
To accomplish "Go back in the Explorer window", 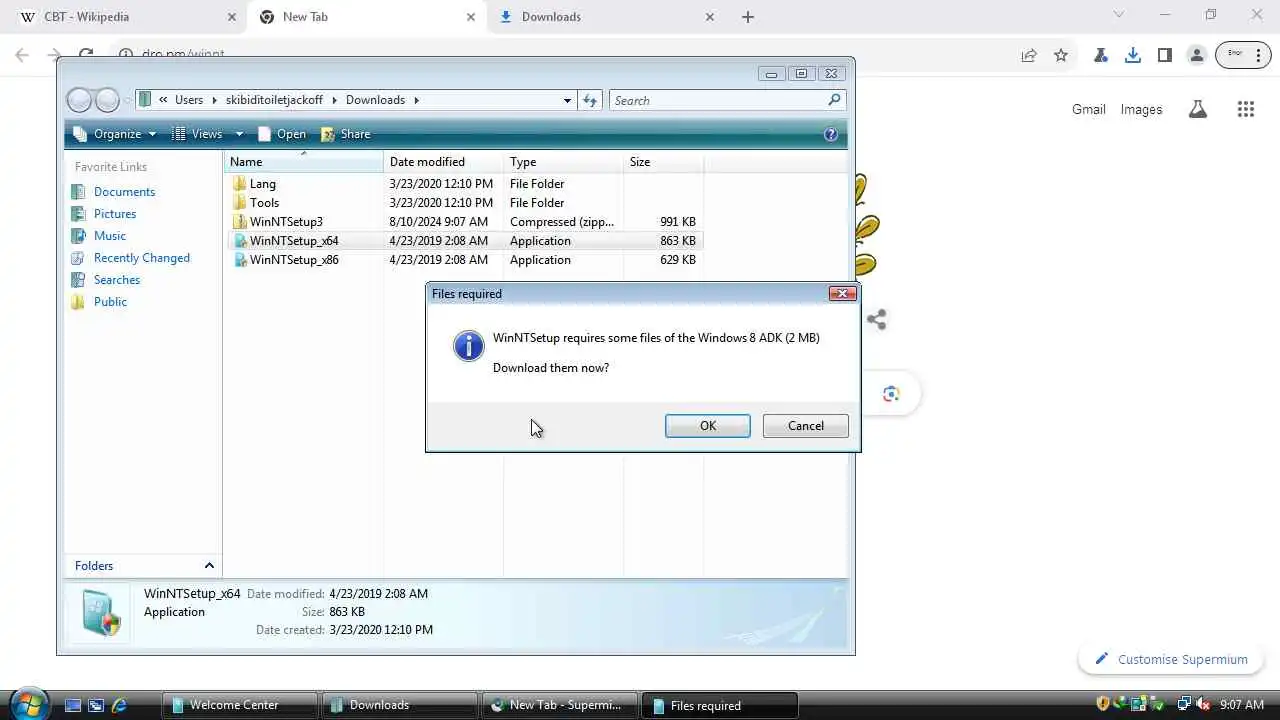I will (x=79, y=100).
